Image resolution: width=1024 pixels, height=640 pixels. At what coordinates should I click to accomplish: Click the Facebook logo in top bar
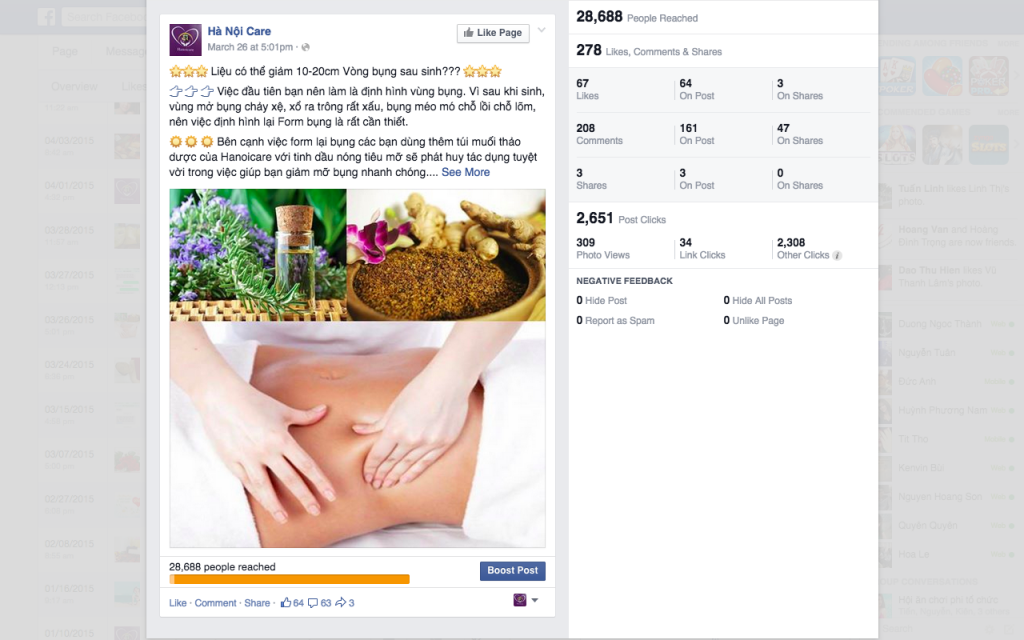[46, 17]
